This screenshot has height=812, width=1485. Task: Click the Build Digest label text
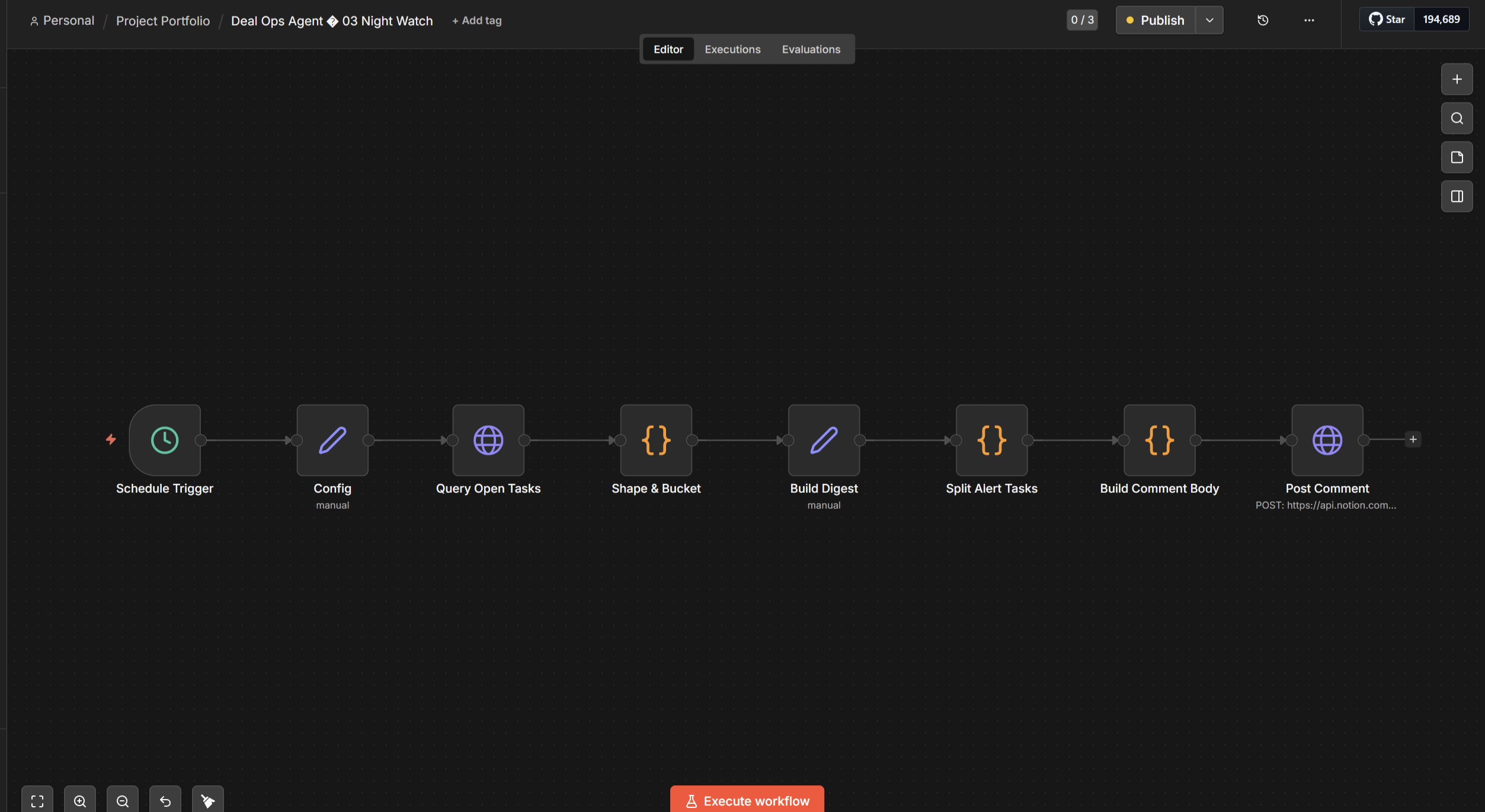(x=824, y=489)
